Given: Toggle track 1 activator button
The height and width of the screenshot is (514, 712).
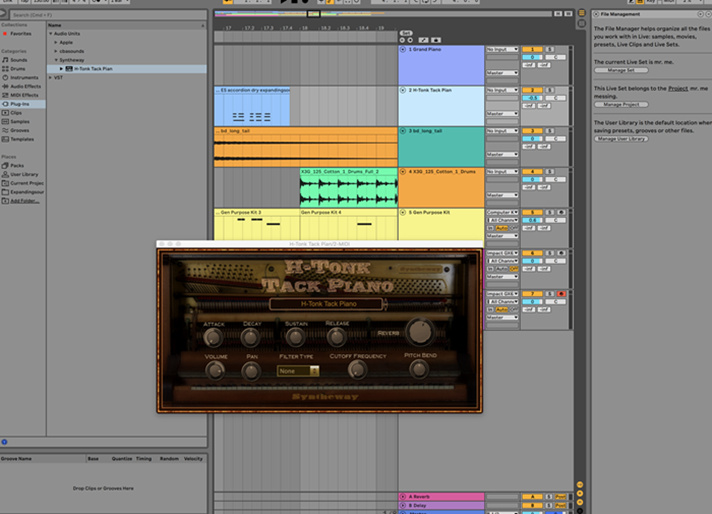Looking at the screenshot, I should pos(532,49).
